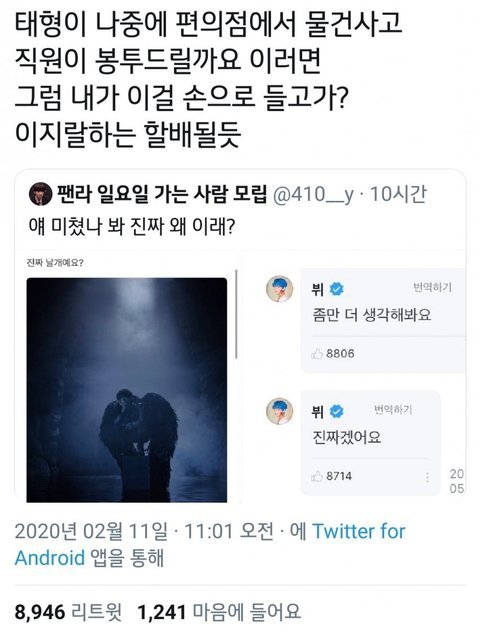Click the tweet timestamp 2020년 02월 11일
Image resolution: width=480 pixels, height=632 pixels.
click(x=91, y=531)
